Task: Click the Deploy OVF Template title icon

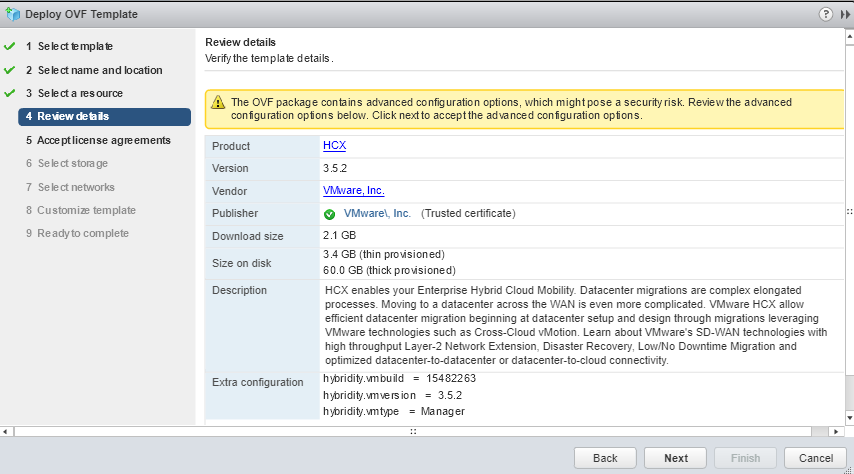Action: click(13, 14)
